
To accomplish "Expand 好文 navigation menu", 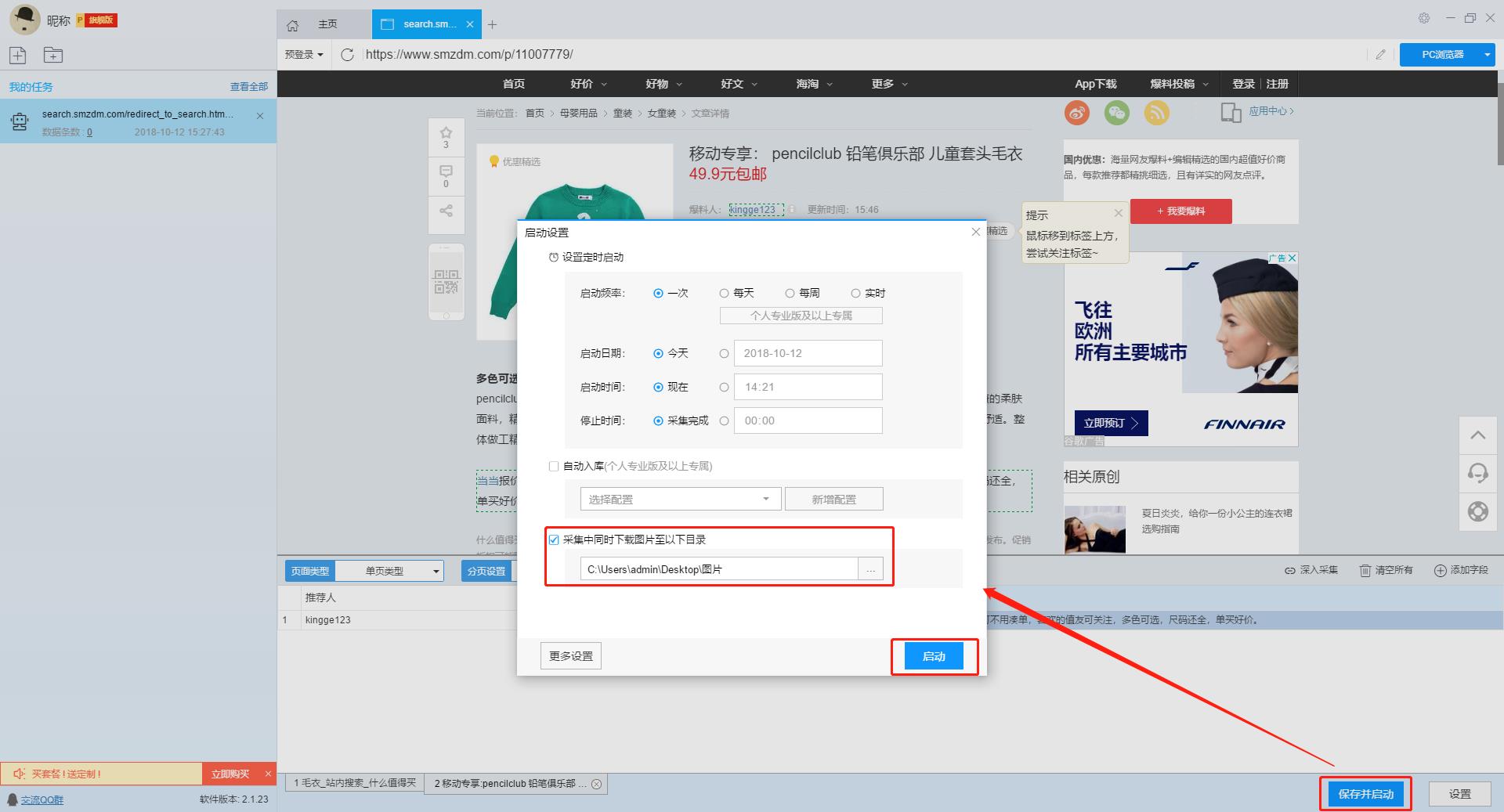I will (x=739, y=84).
